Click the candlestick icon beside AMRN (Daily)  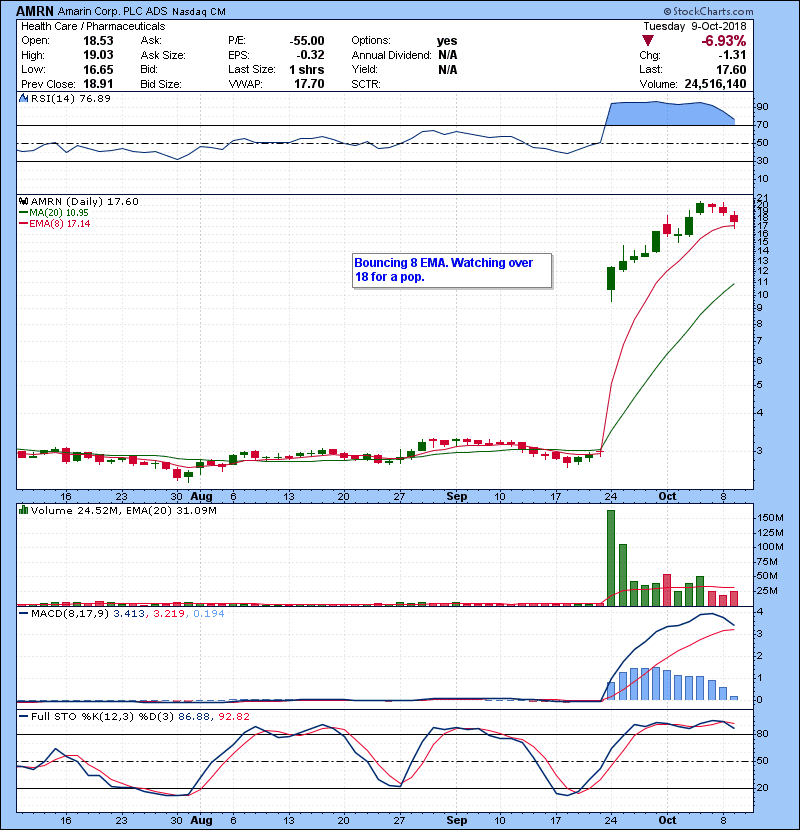23,201
